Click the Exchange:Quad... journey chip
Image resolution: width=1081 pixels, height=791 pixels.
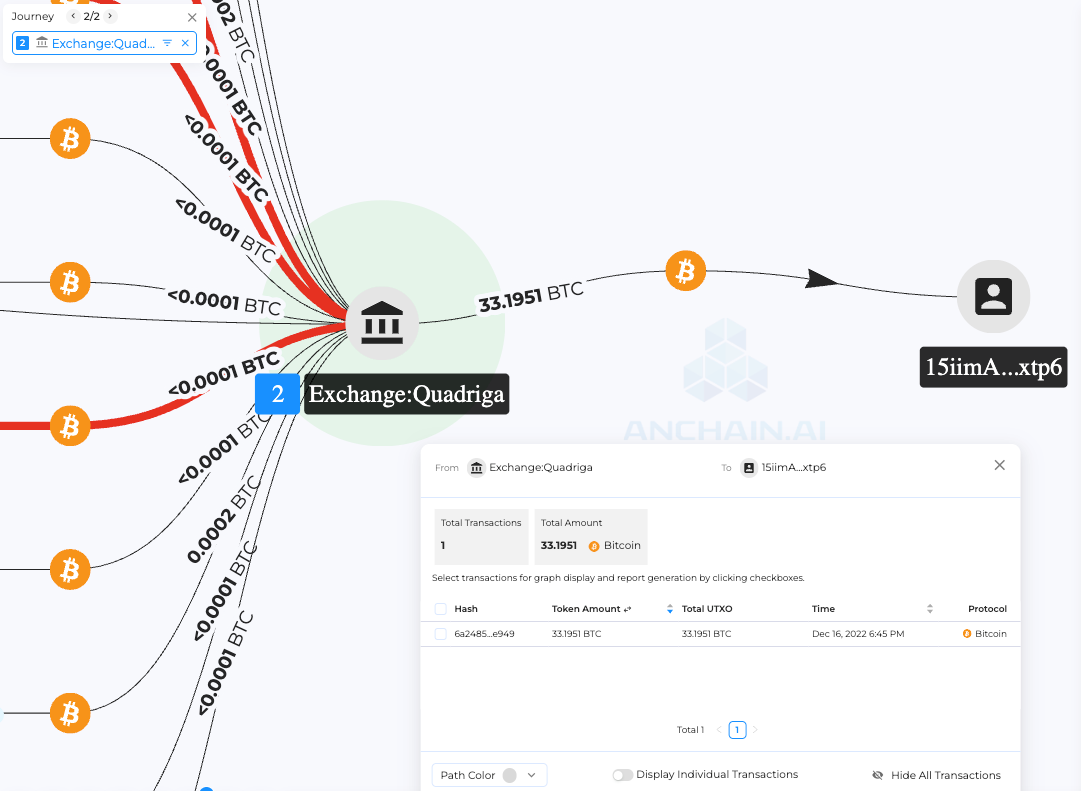click(x=104, y=43)
